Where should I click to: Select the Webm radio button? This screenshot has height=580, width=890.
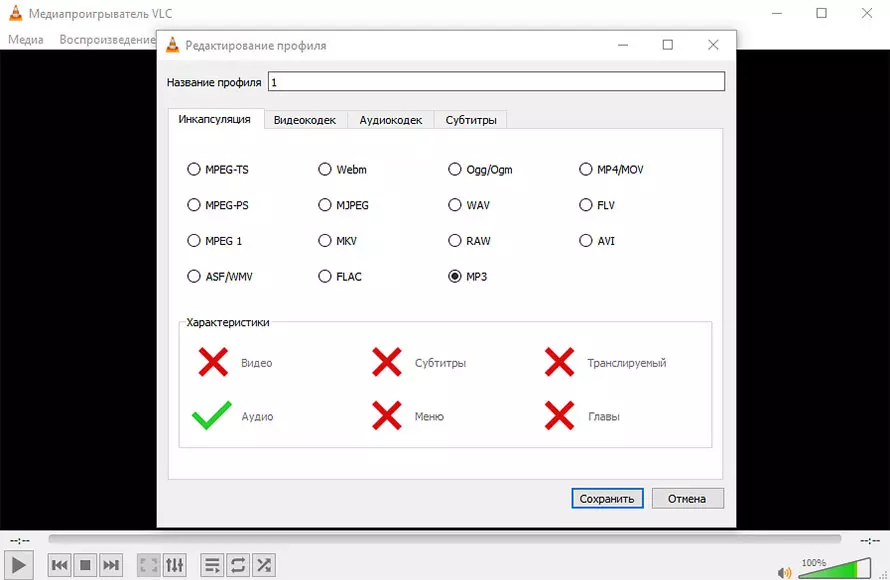(324, 169)
